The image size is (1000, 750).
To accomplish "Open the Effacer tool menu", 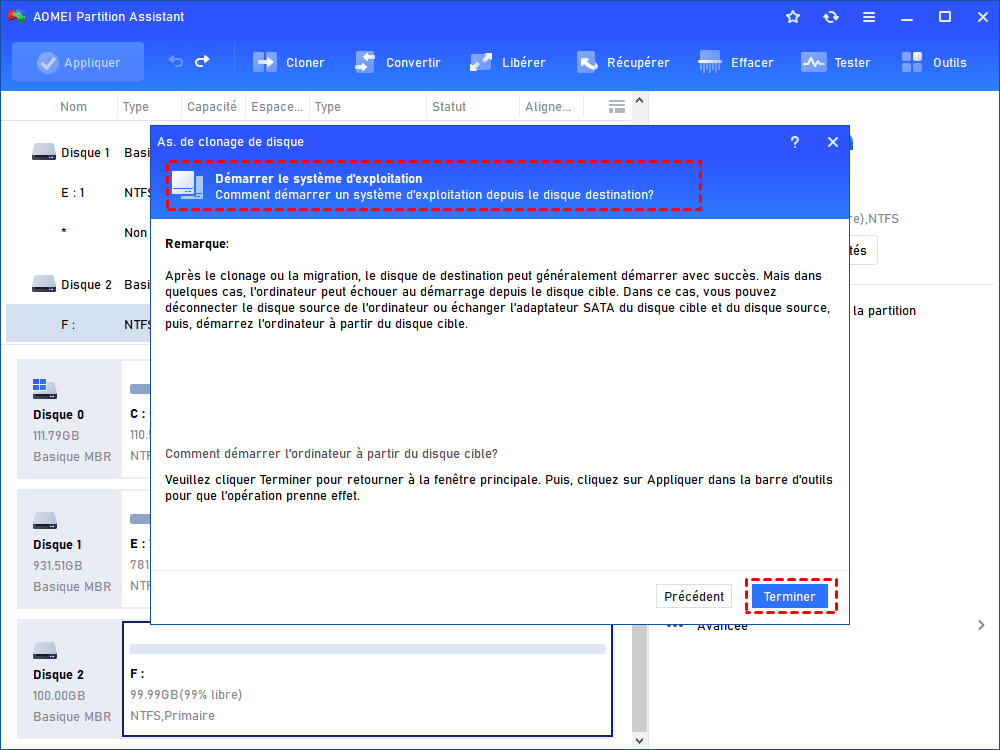I will 735,62.
